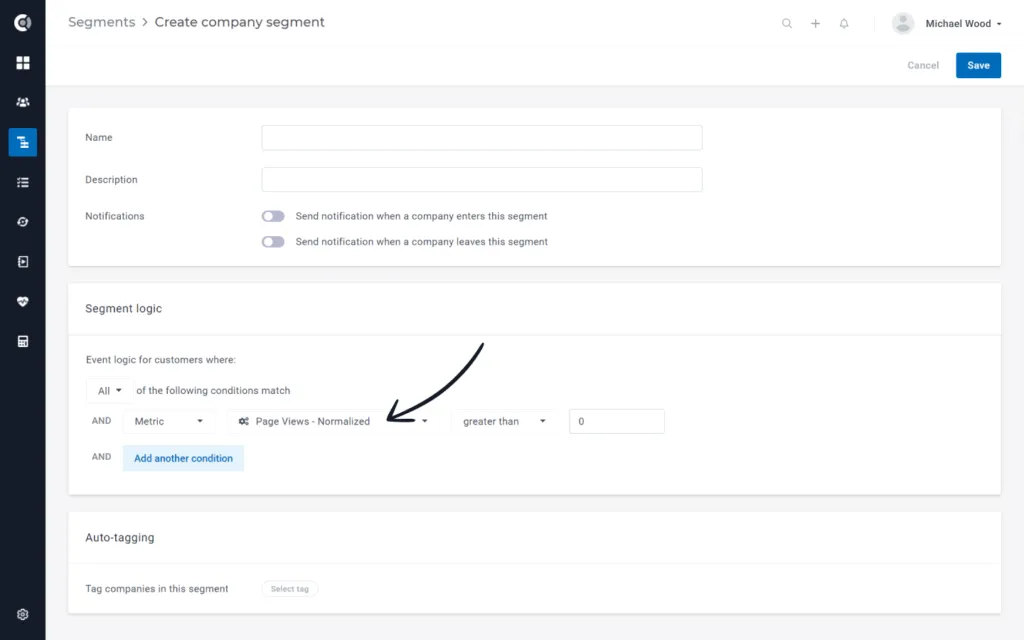
Task: Click the Cancel button
Action: point(923,65)
